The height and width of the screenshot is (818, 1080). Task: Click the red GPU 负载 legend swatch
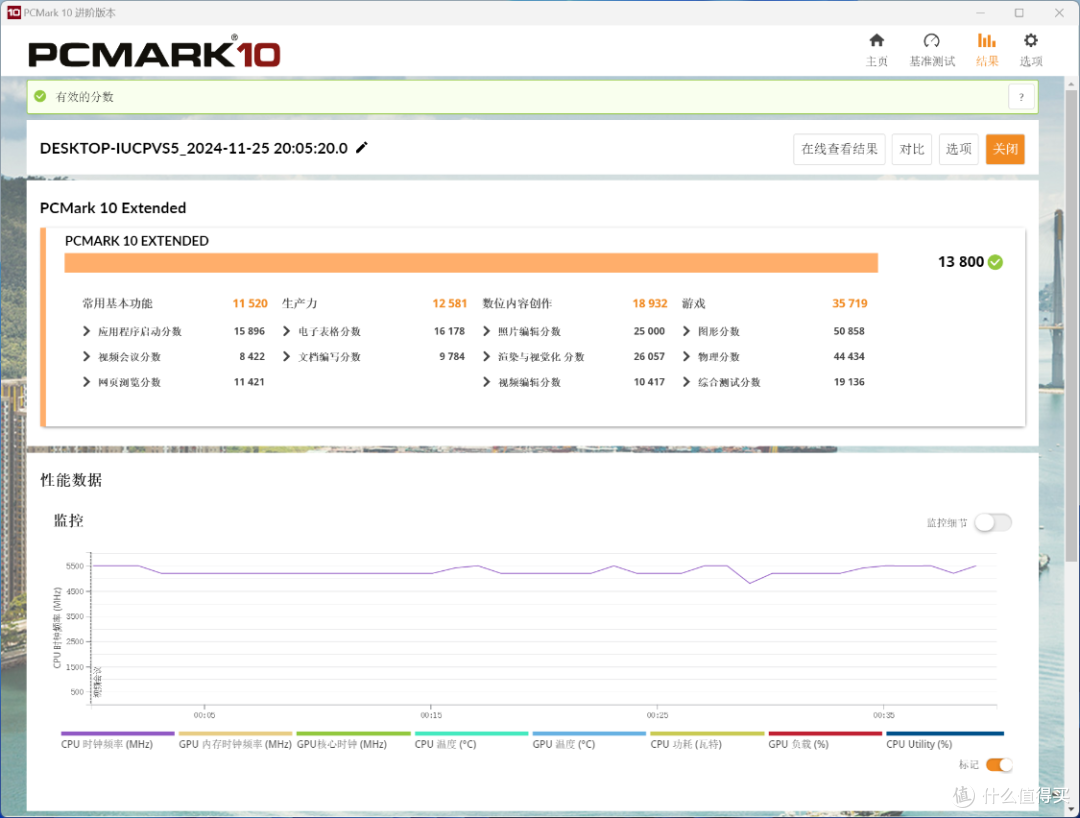click(x=825, y=733)
